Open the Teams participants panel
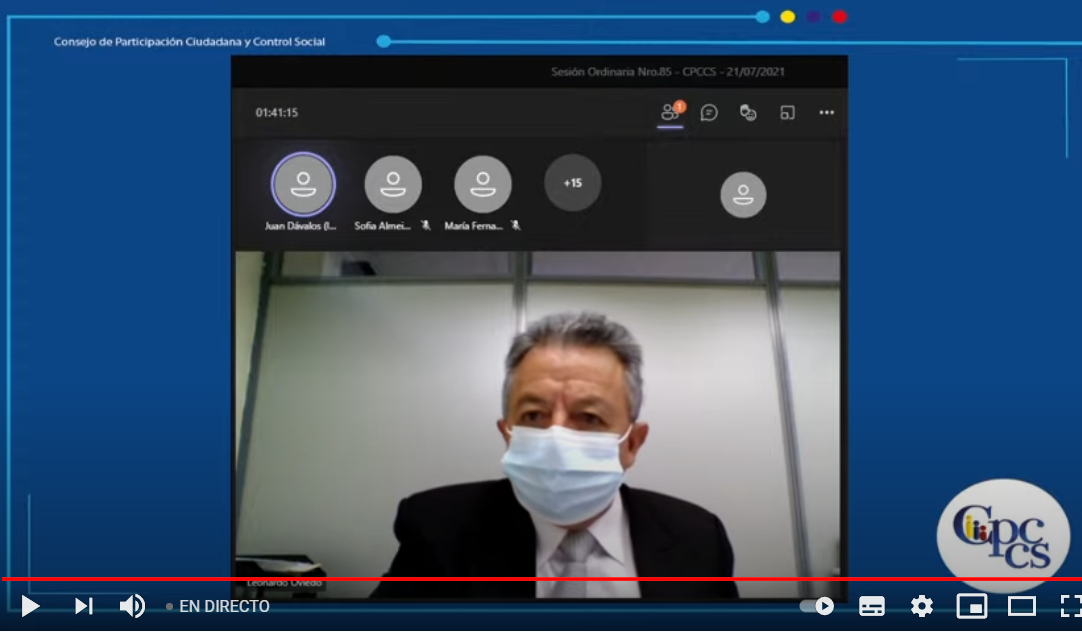This screenshot has width=1082, height=632. point(670,112)
